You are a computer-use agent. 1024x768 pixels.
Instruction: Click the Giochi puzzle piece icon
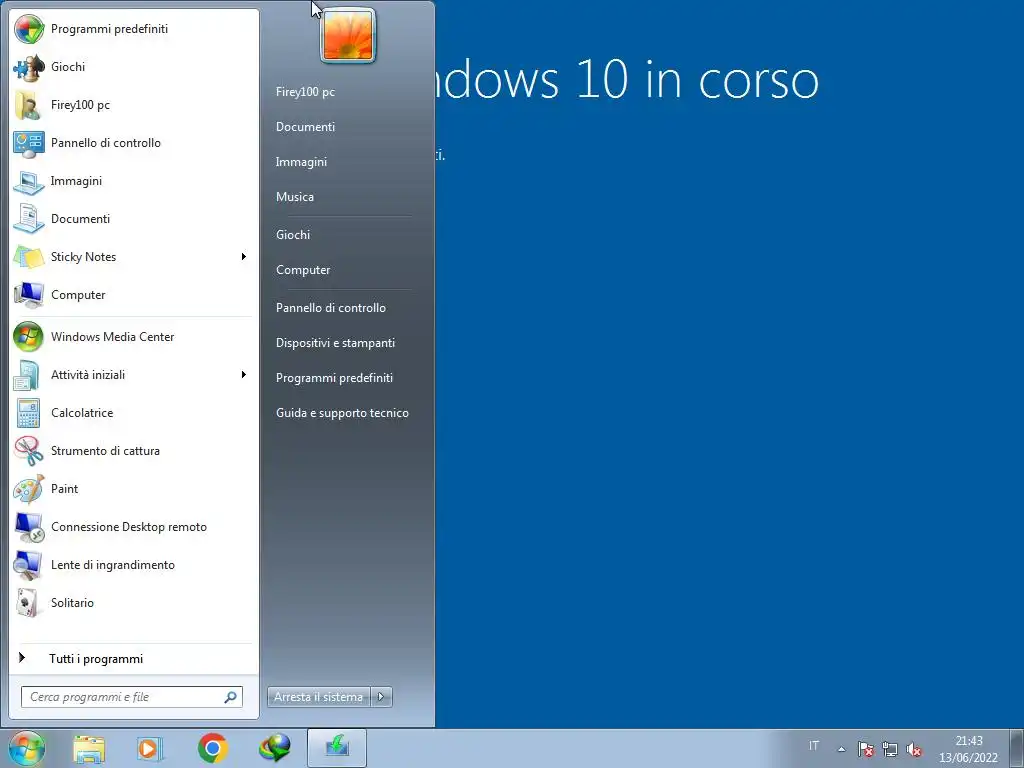[x=29, y=67]
